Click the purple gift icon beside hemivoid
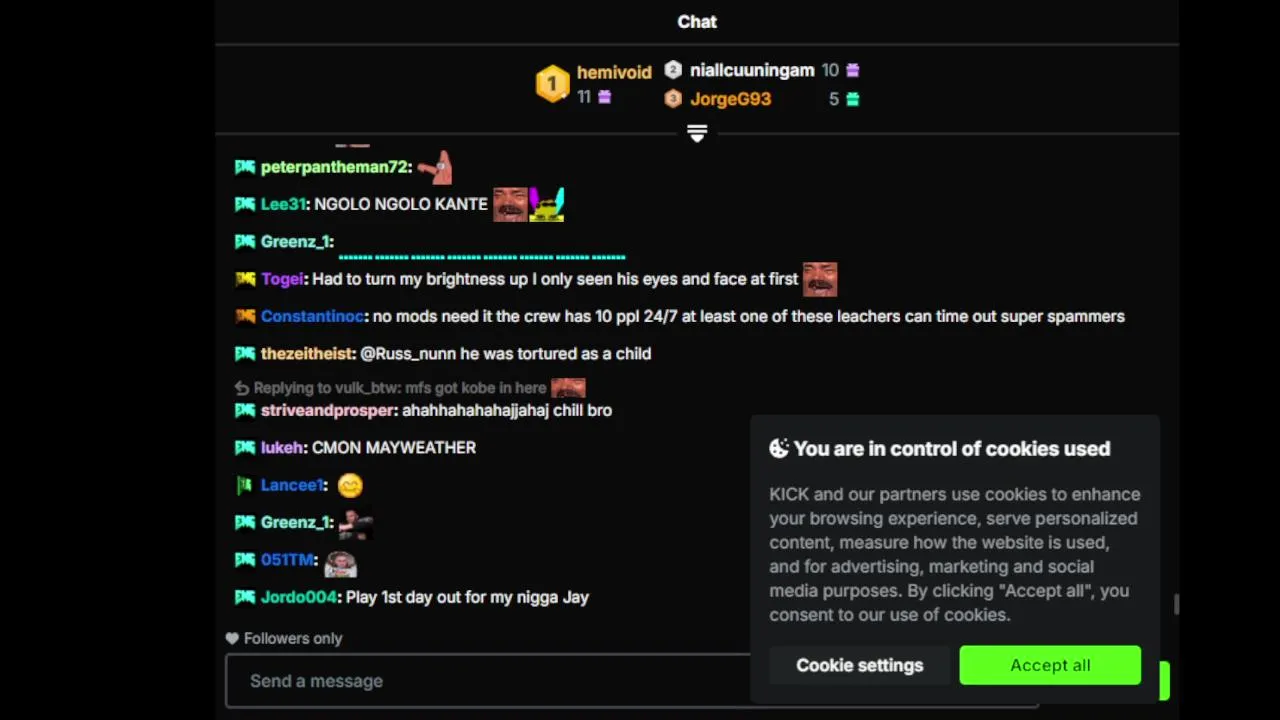This screenshot has width=1280, height=720. click(604, 97)
